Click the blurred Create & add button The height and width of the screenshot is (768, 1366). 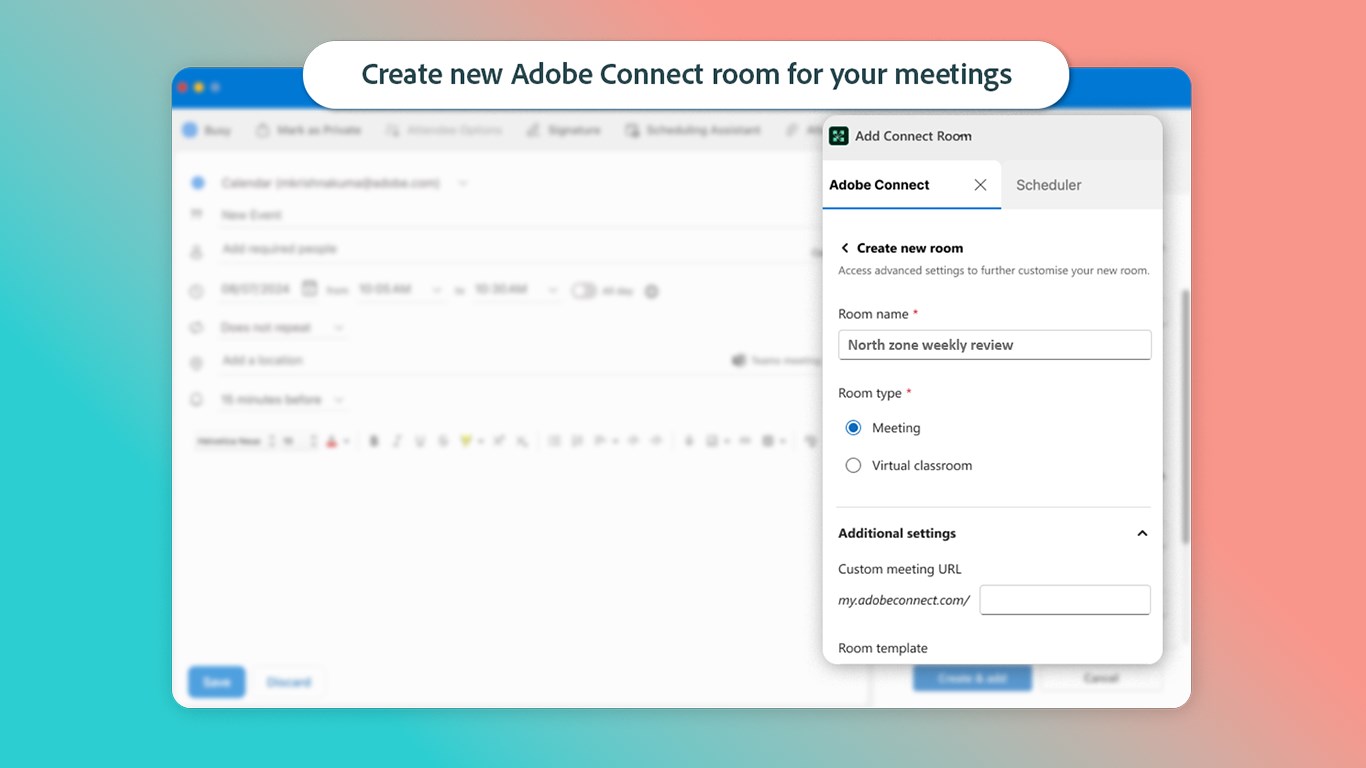pyautogui.click(x=972, y=678)
